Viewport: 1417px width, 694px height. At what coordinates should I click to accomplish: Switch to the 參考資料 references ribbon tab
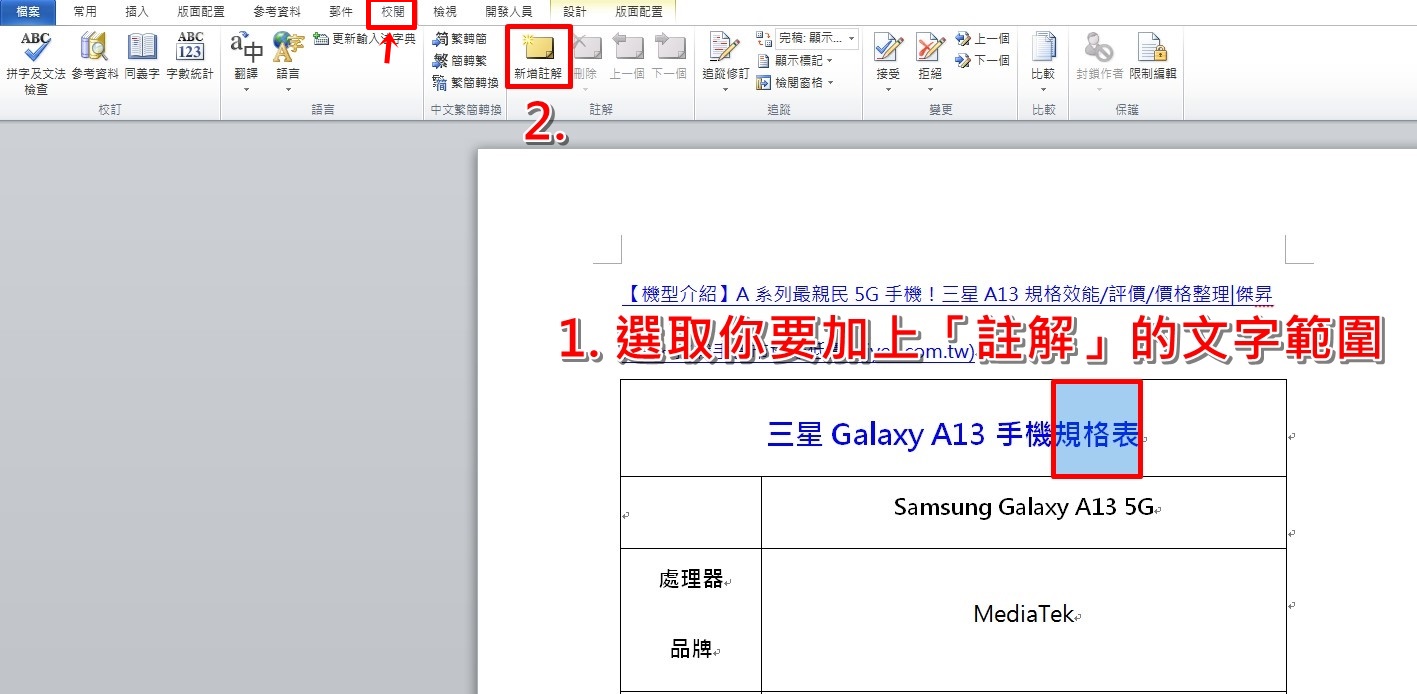point(277,12)
